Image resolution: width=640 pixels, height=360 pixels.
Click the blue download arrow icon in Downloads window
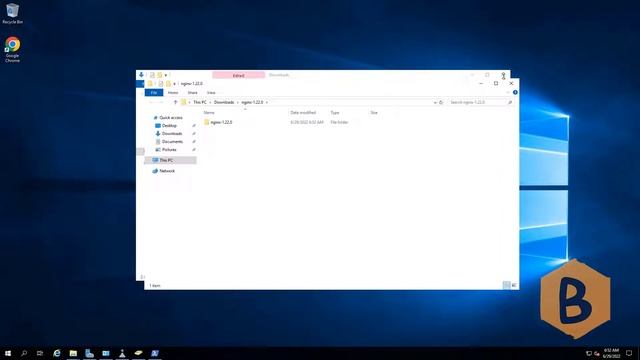(x=141, y=75)
